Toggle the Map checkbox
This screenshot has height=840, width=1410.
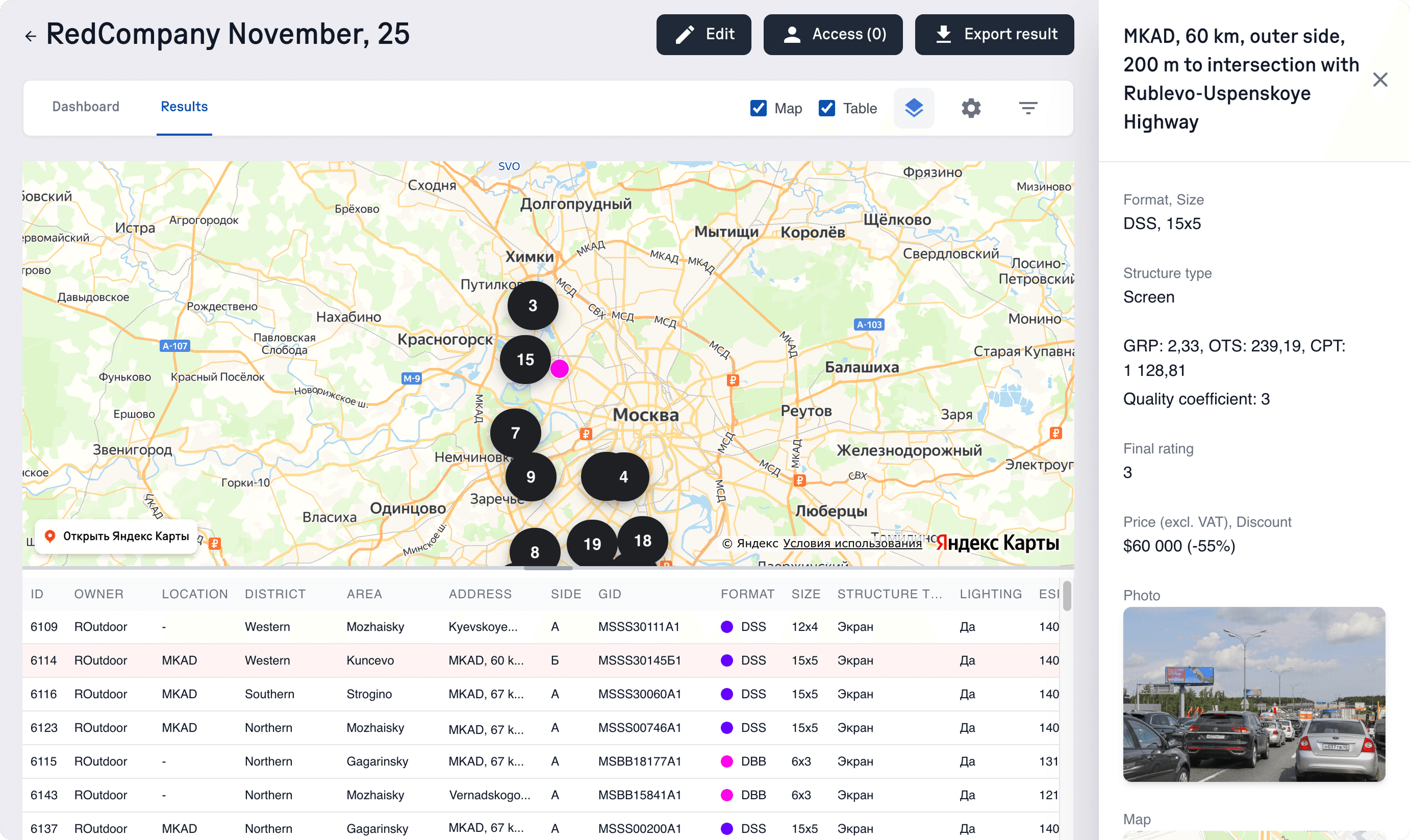[758, 108]
